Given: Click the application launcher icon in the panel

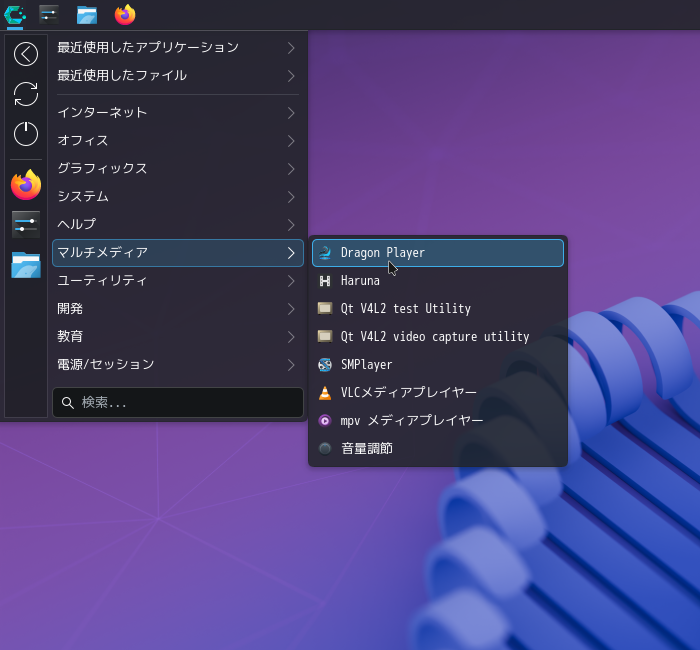Looking at the screenshot, I should coord(15,15).
